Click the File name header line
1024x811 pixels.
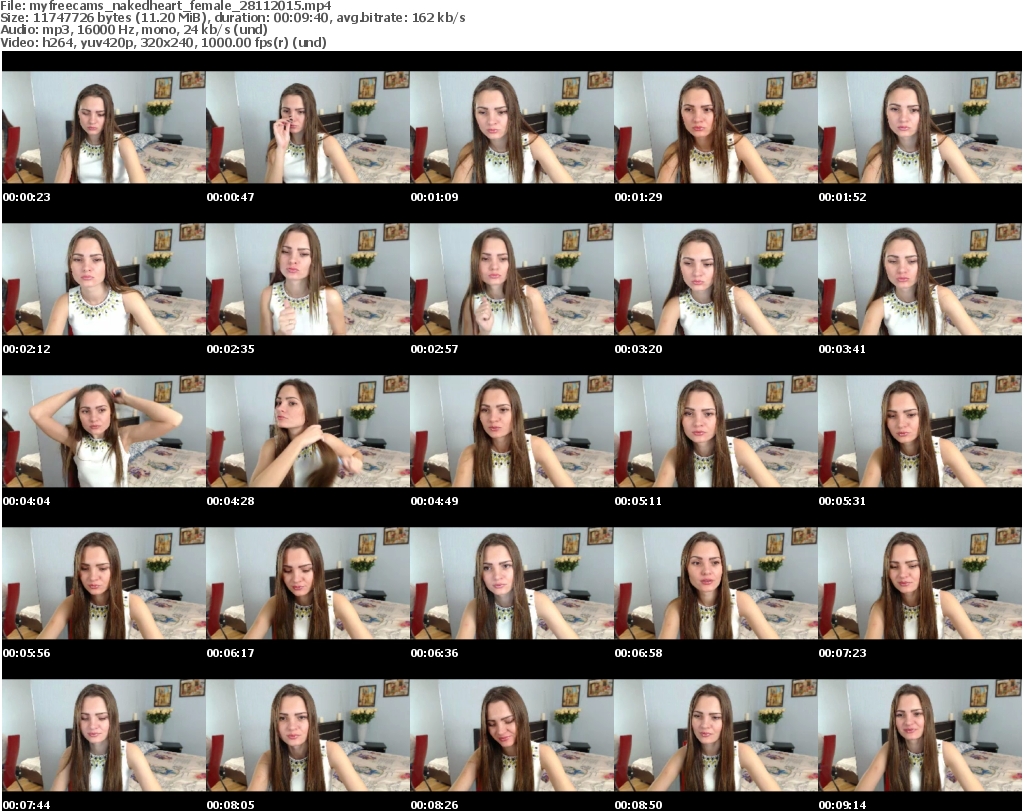(x=166, y=6)
